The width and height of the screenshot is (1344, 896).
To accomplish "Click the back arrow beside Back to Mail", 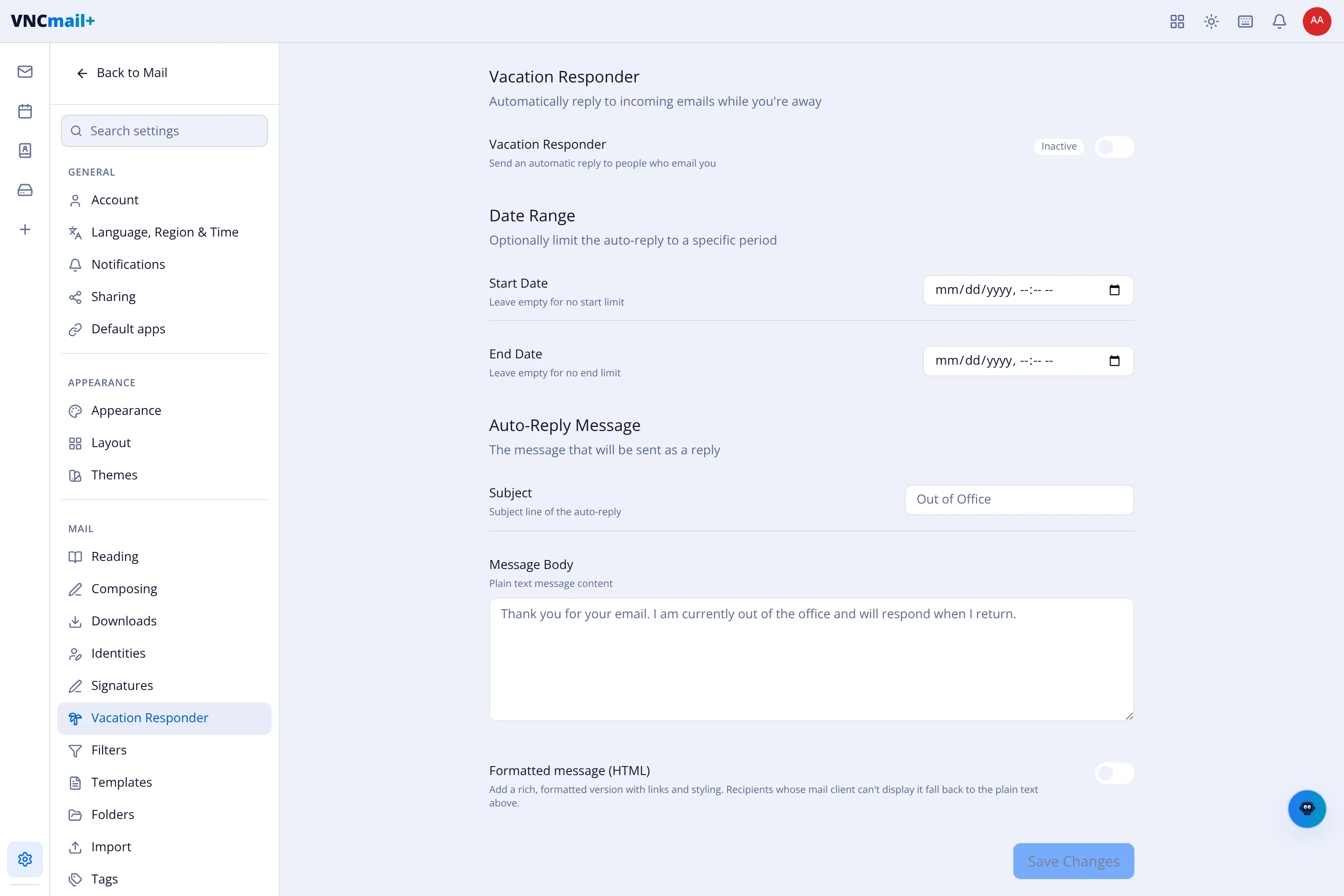I will (x=82, y=73).
